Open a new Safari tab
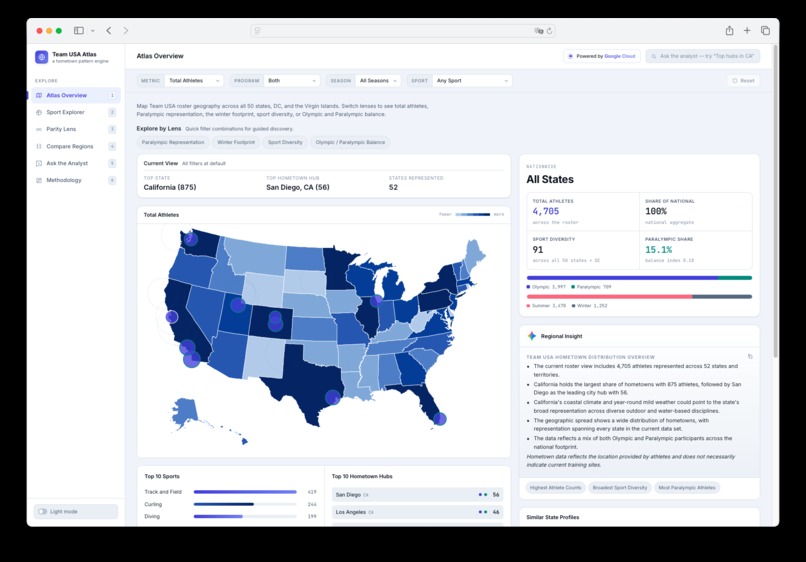 pyautogui.click(x=747, y=31)
